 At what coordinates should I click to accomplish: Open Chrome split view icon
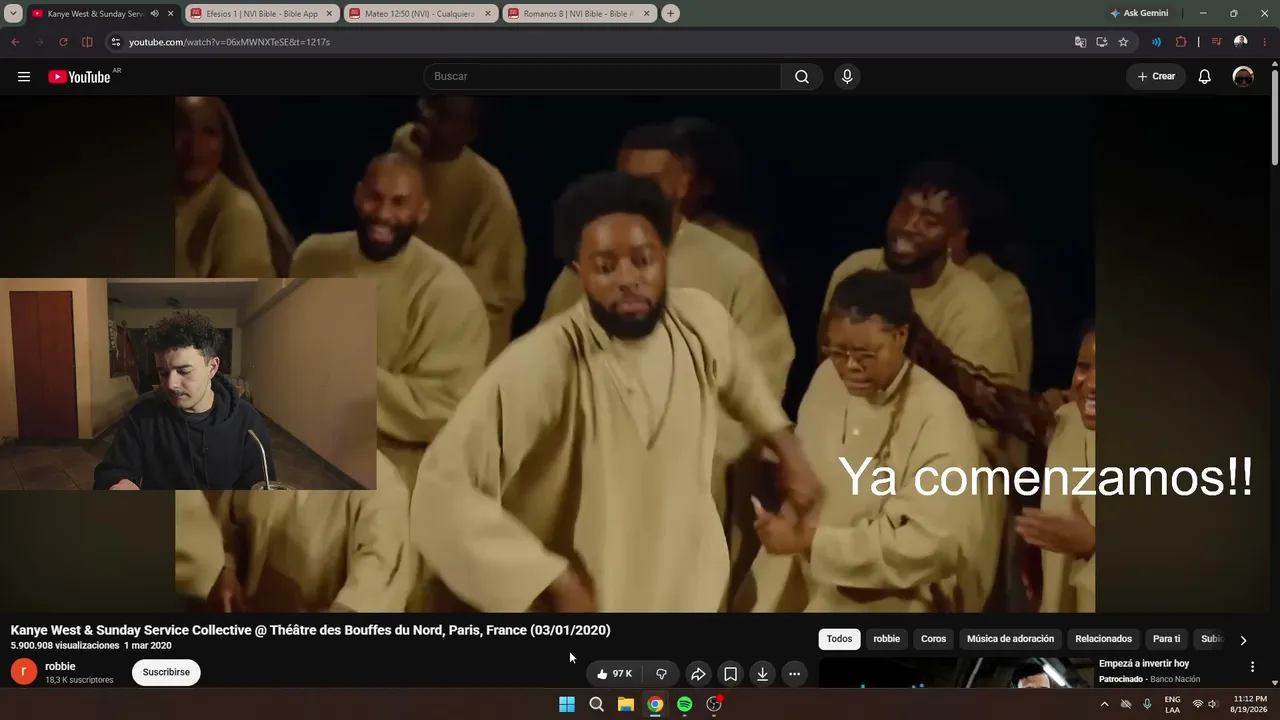tap(87, 42)
